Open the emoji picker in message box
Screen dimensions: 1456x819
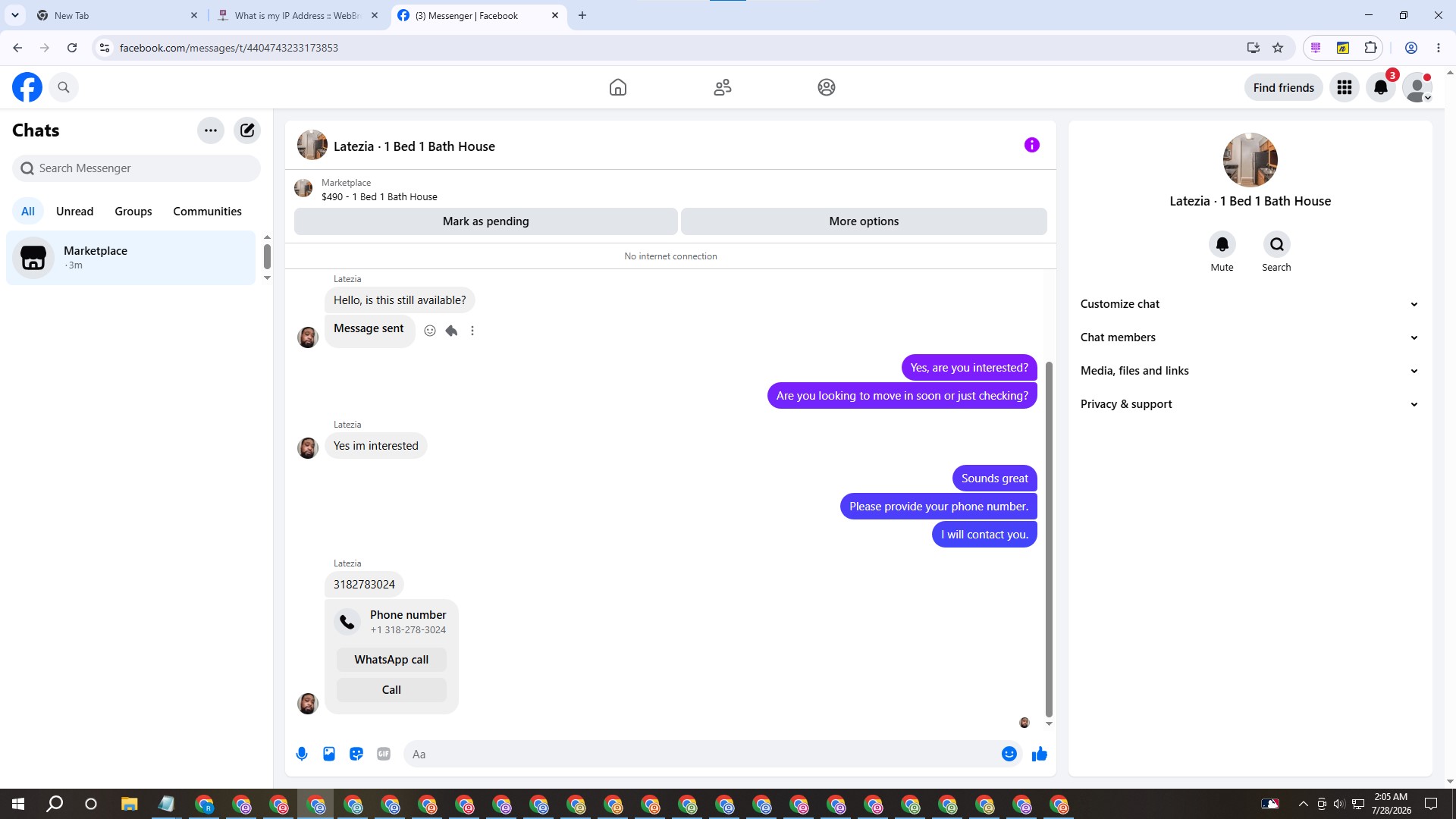[x=1009, y=754]
